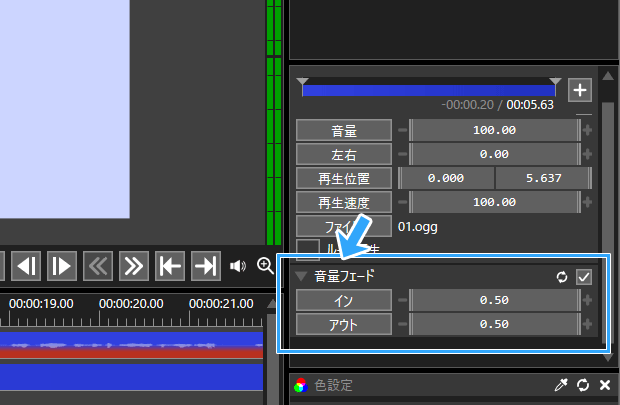Click the 左右 value field showing 0.00
Image resolution: width=620 pixels, height=405 pixels.
495,154
